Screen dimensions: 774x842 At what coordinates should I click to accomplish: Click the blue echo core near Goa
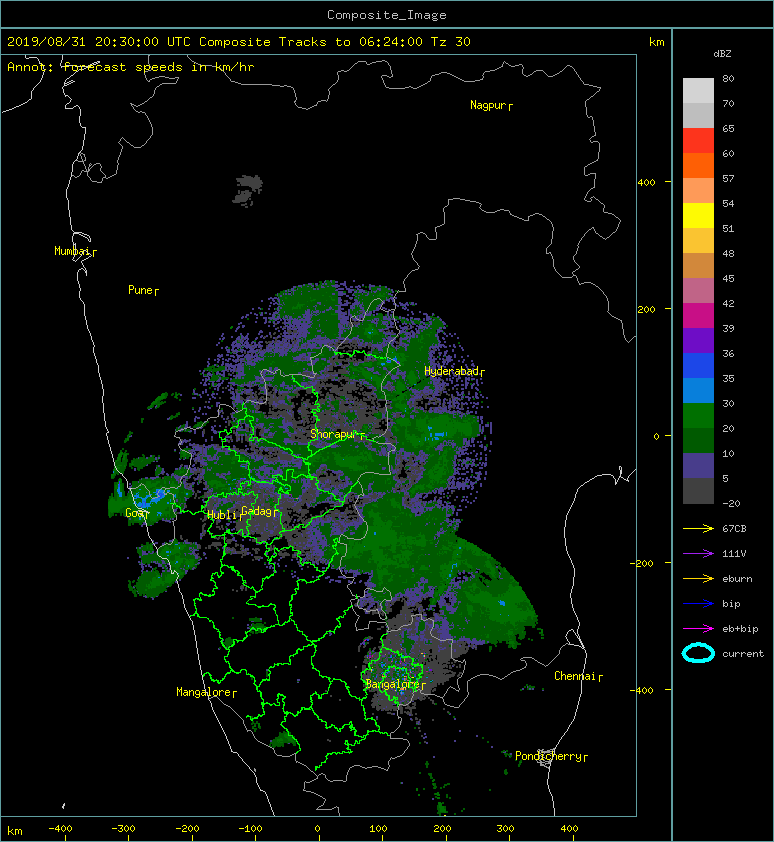click(150, 498)
